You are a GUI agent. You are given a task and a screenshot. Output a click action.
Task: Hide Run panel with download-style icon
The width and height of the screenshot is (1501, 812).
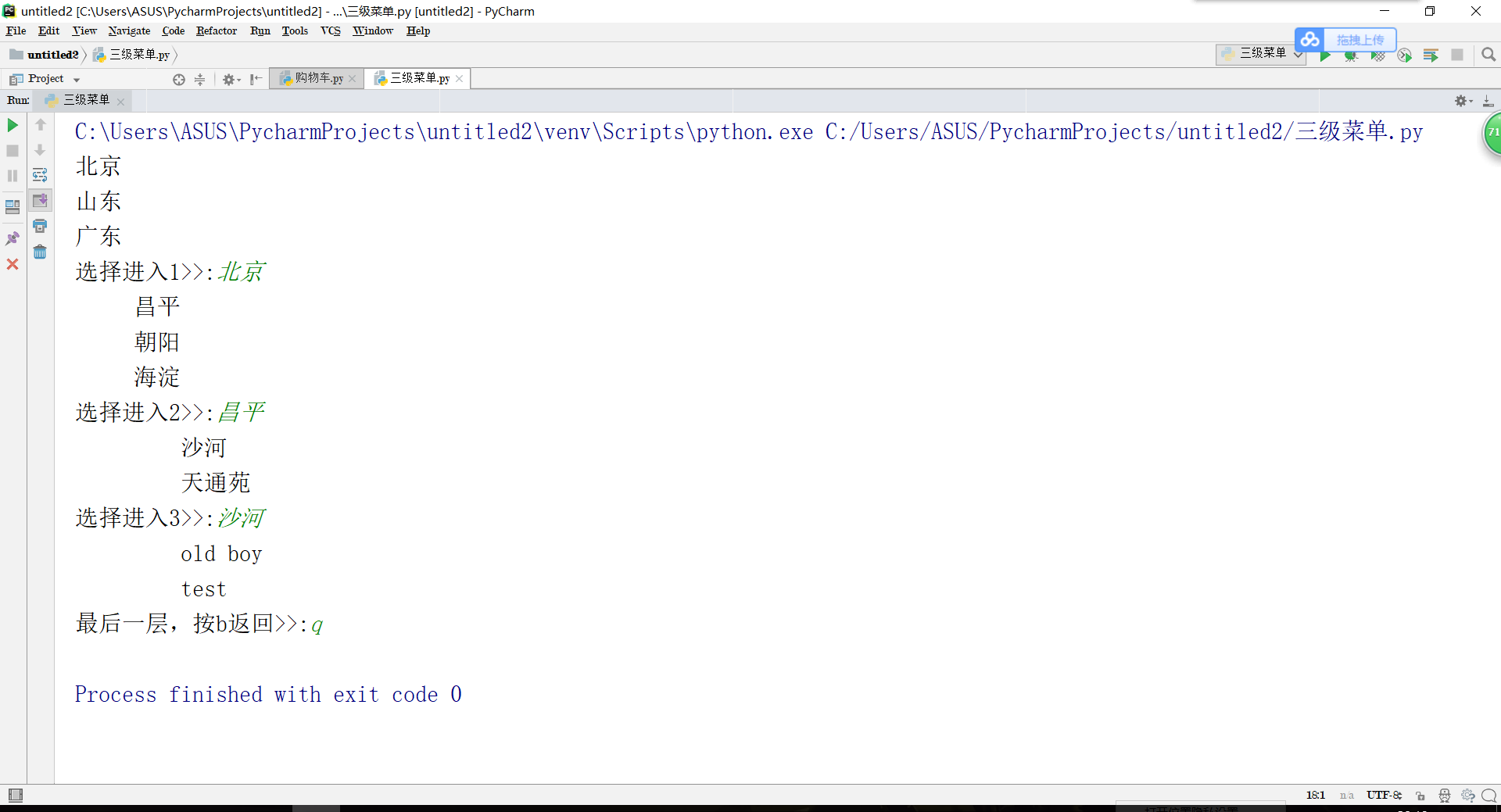pos(1488,101)
